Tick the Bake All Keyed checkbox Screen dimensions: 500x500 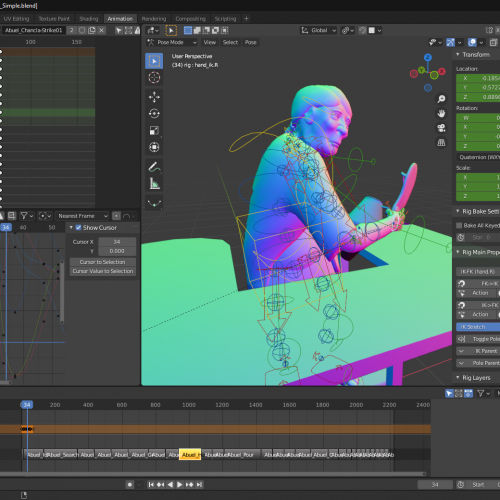click(459, 226)
